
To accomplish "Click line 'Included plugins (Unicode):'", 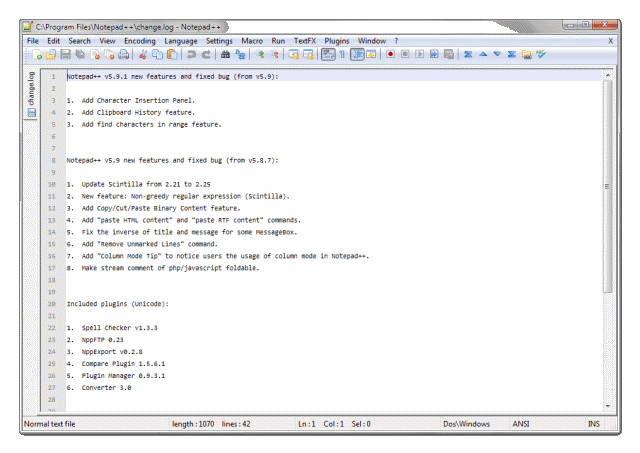I will click(x=118, y=304).
